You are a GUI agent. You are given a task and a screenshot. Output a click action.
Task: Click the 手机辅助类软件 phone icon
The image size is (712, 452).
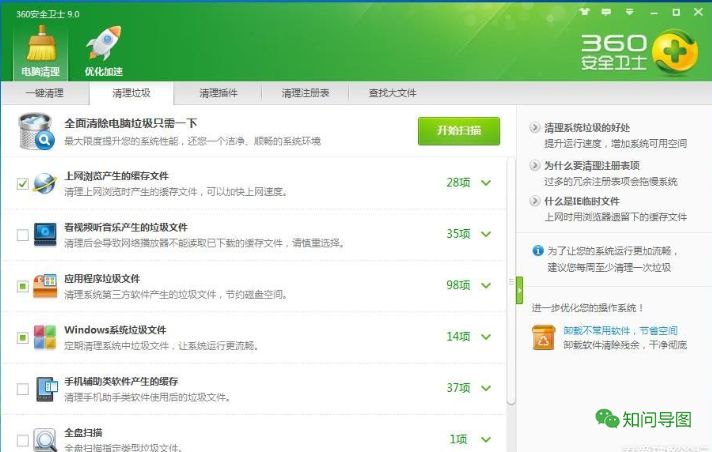click(x=47, y=389)
